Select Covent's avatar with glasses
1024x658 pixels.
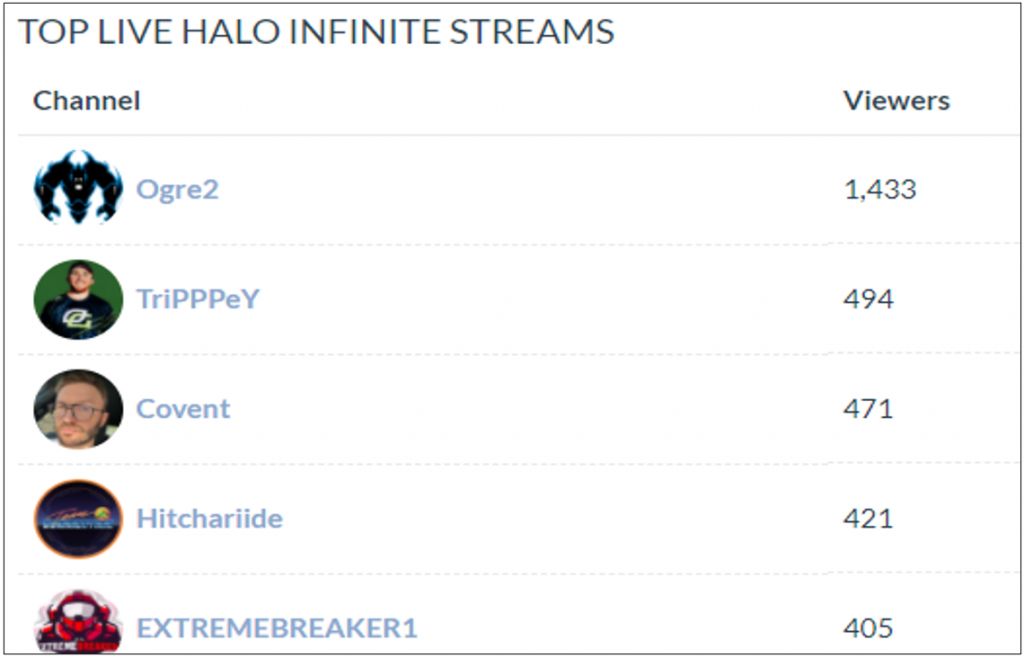(78, 409)
